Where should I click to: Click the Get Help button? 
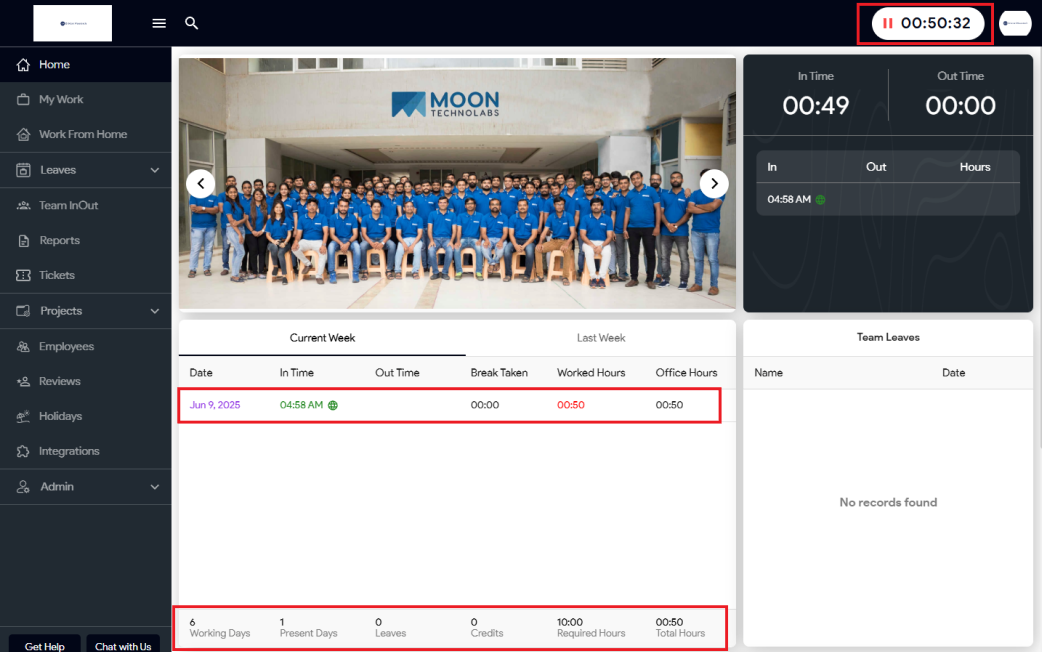click(44, 645)
